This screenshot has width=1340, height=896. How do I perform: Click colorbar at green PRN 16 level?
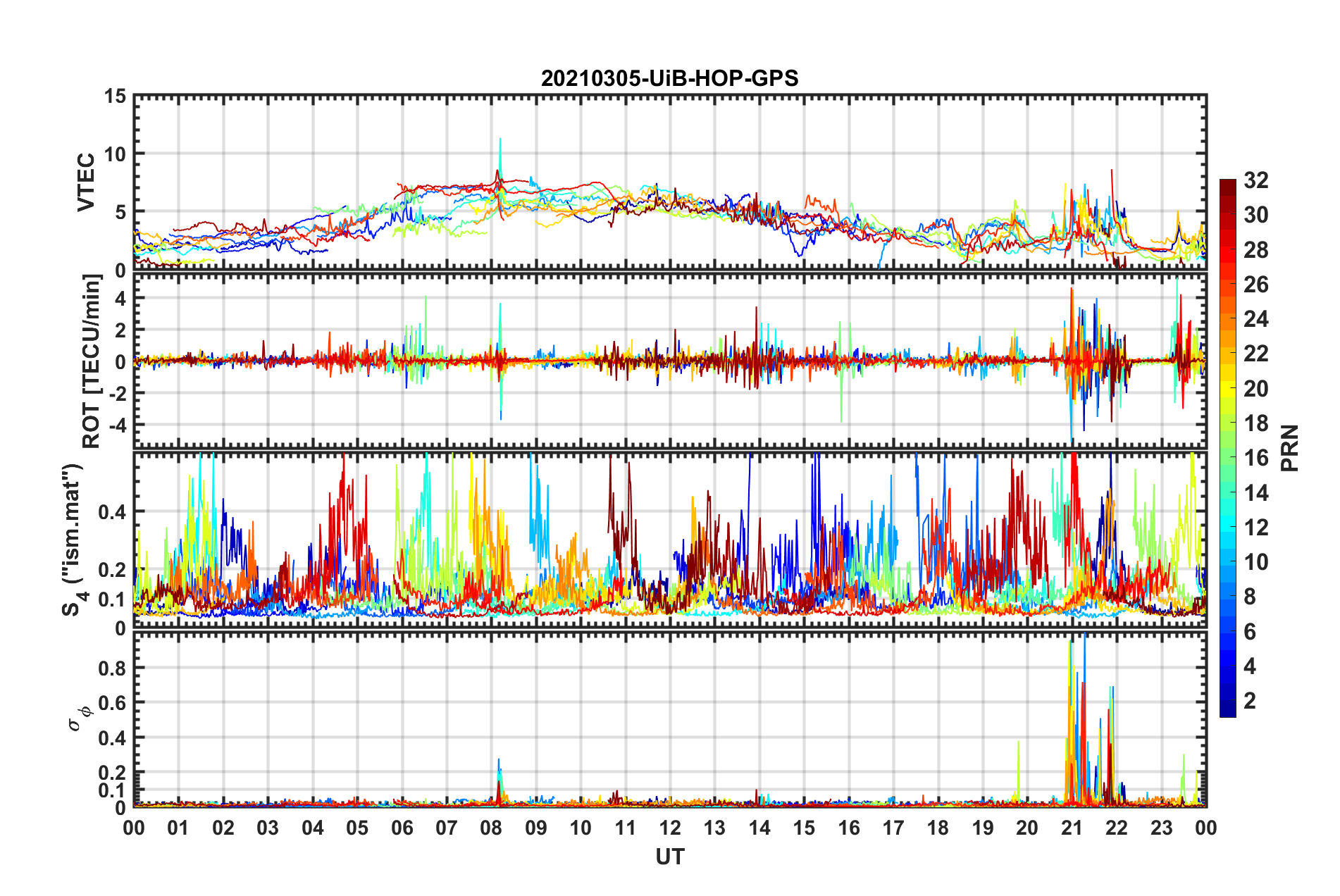(x=1228, y=457)
